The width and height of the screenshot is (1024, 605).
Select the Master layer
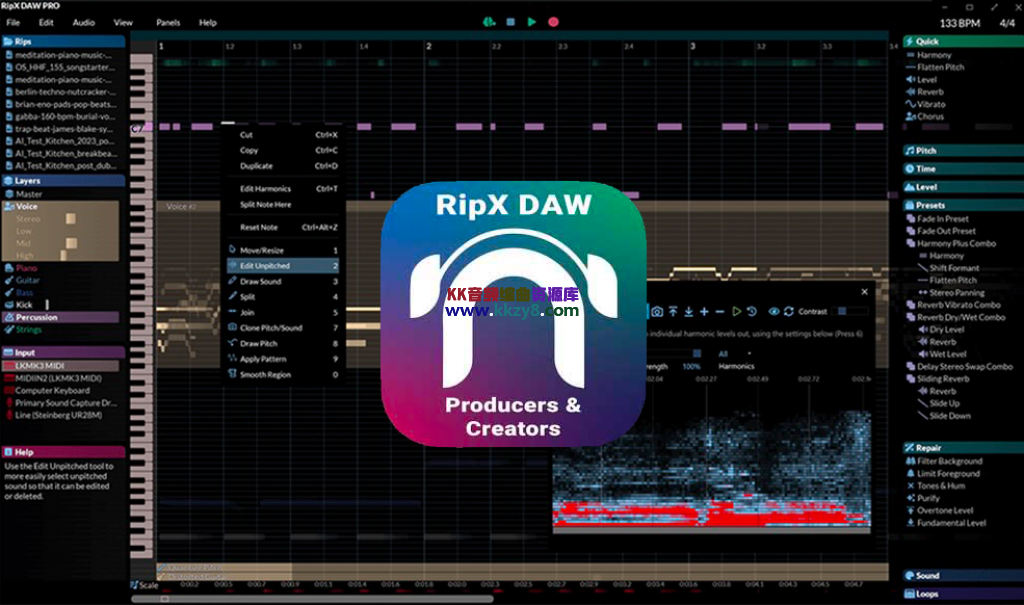pyautogui.click(x=29, y=194)
